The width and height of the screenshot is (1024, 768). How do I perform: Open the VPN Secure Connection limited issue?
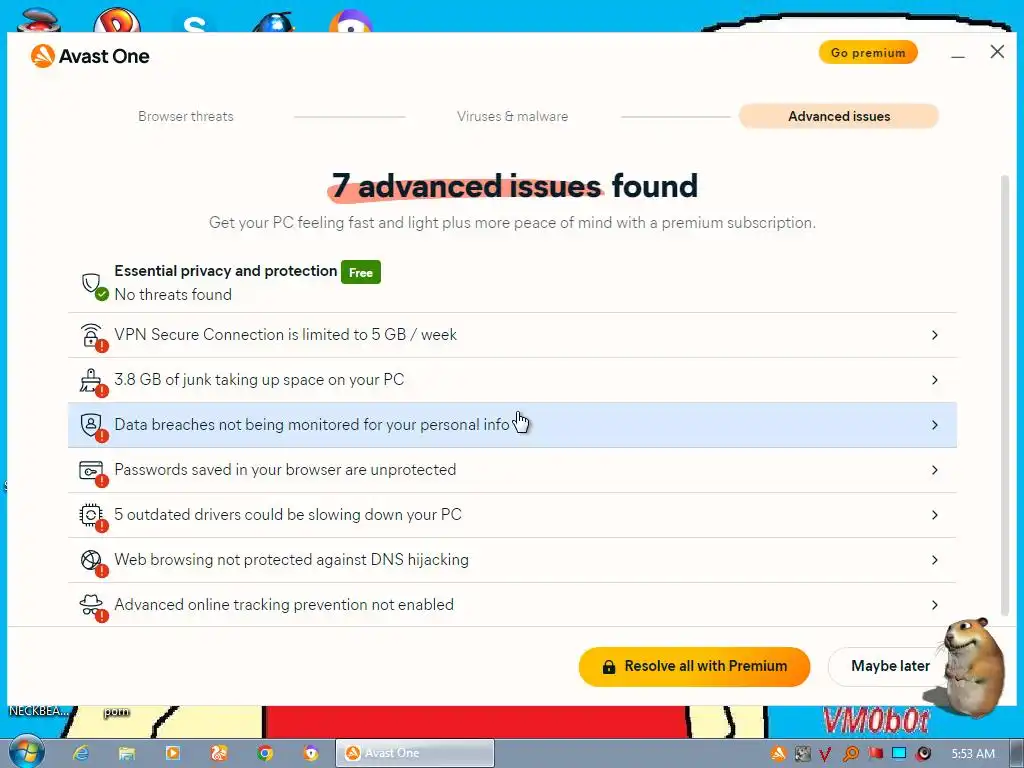point(512,335)
